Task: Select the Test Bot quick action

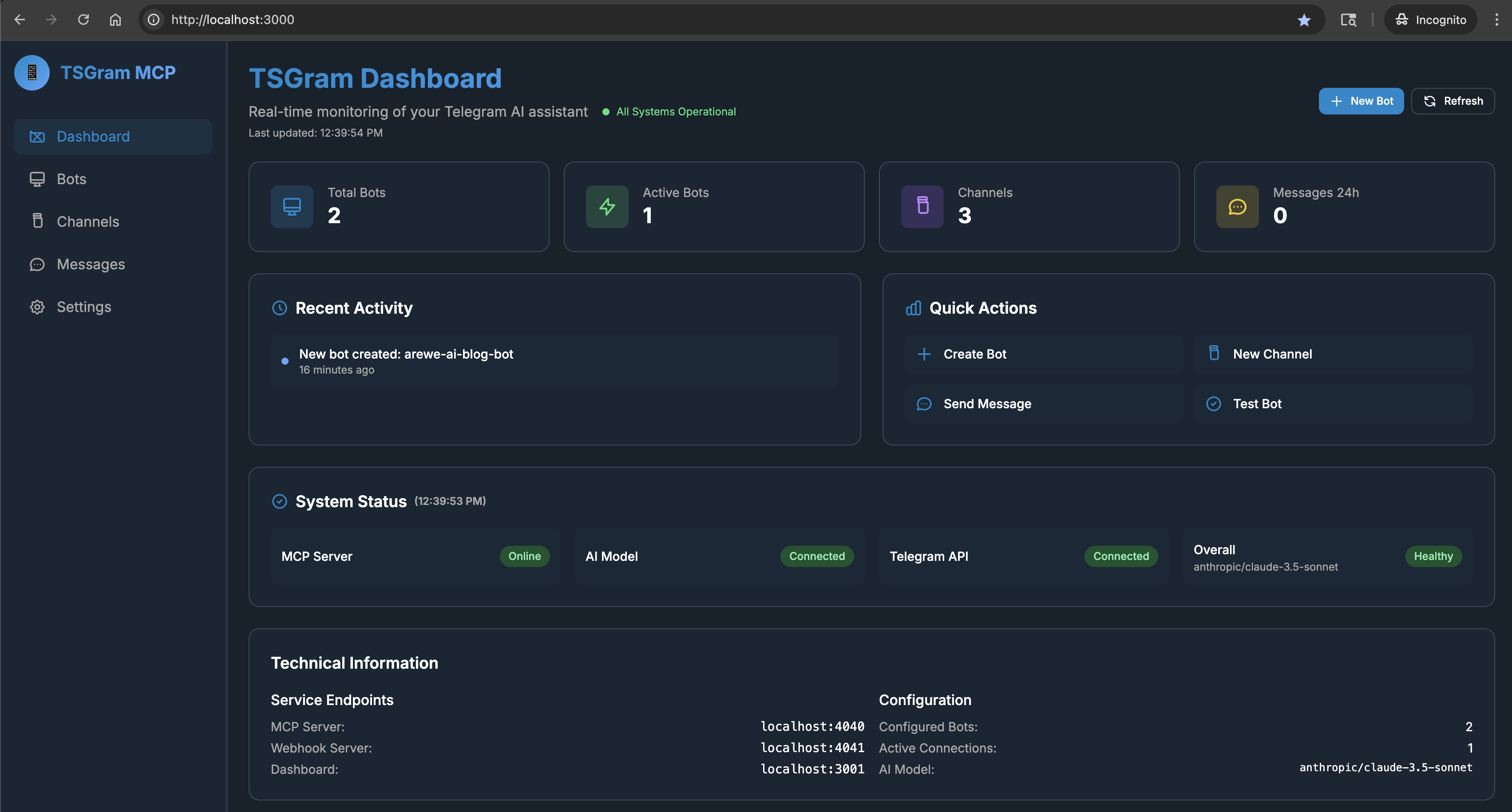Action: [x=1257, y=404]
